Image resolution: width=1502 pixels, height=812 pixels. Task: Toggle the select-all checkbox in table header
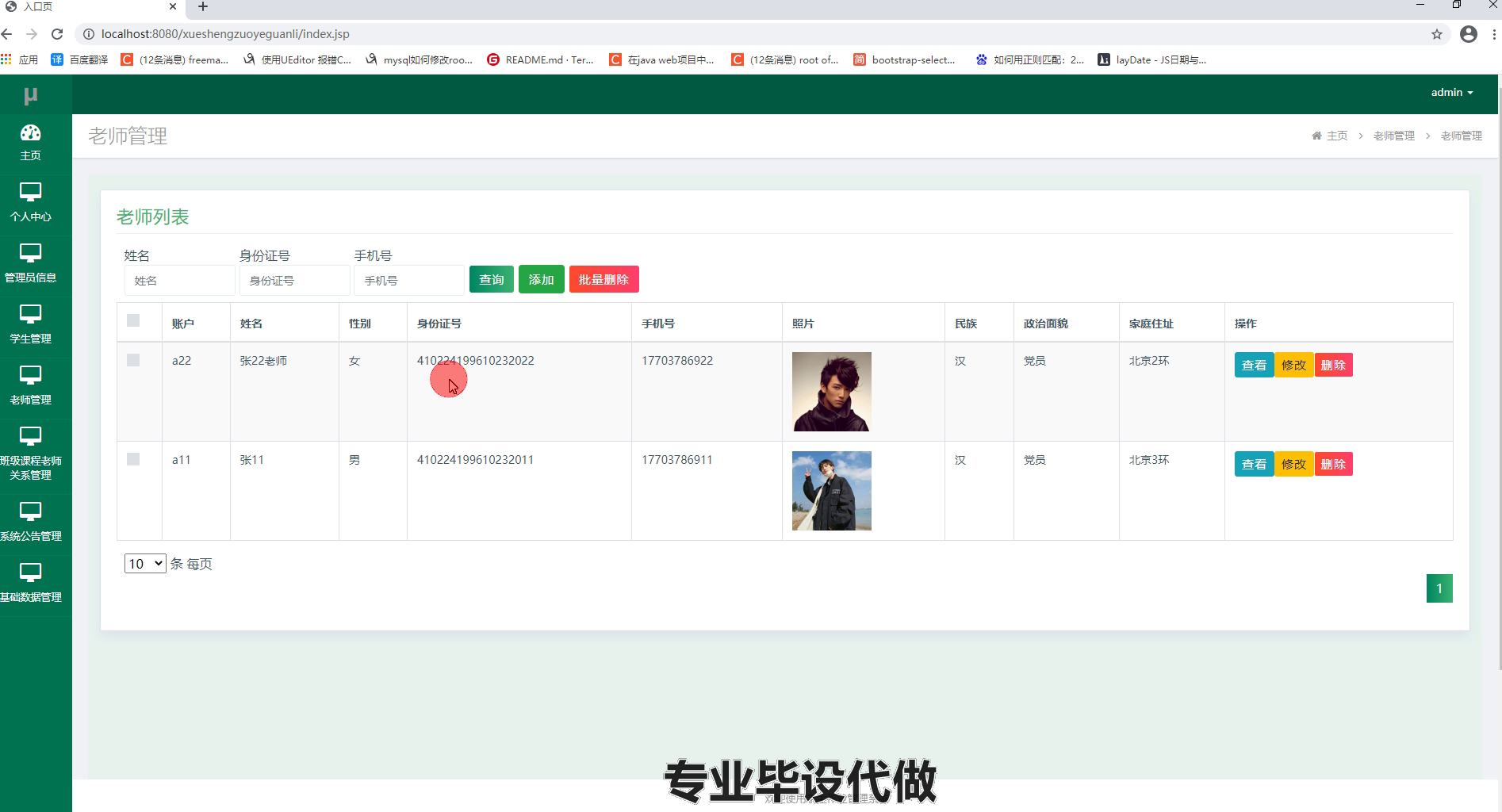(x=133, y=320)
